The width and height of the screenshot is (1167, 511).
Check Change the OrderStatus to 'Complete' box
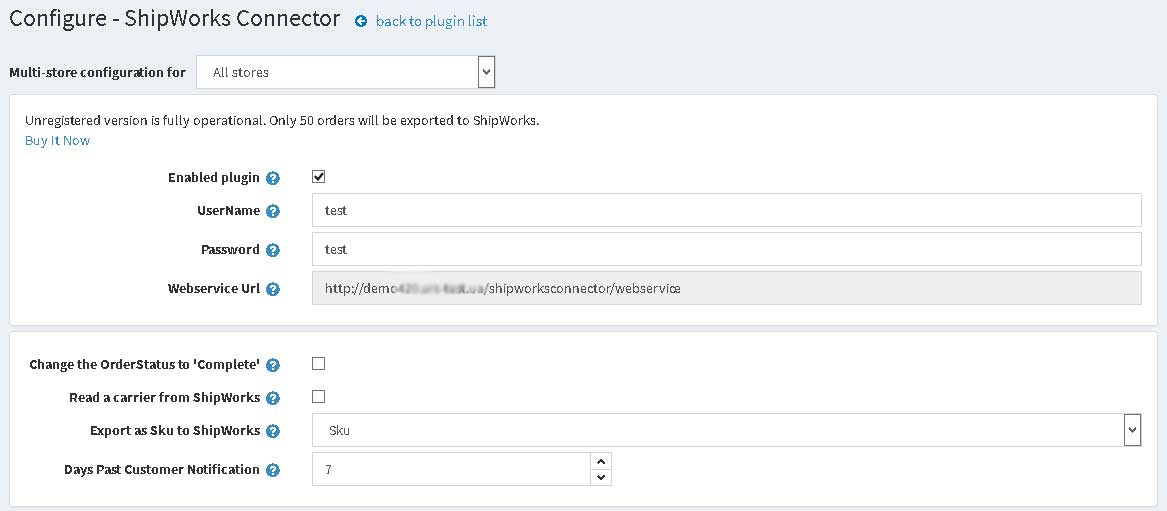click(319, 364)
